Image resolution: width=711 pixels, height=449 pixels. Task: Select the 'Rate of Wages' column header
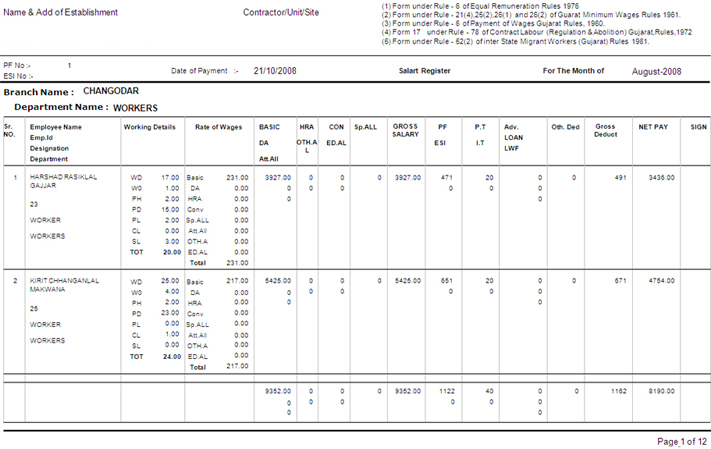(x=218, y=127)
